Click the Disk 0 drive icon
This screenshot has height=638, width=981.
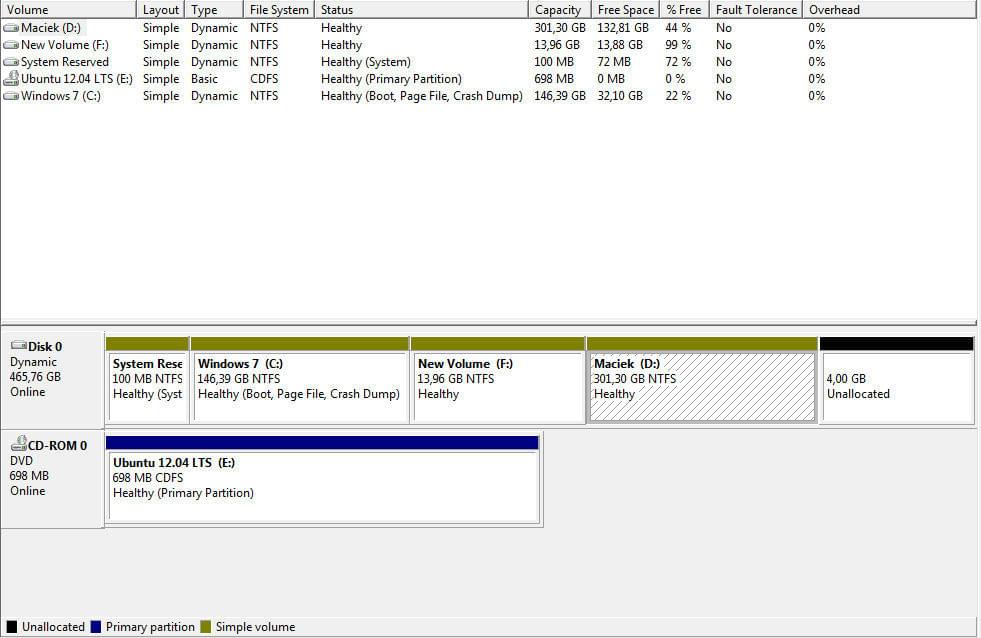point(19,346)
